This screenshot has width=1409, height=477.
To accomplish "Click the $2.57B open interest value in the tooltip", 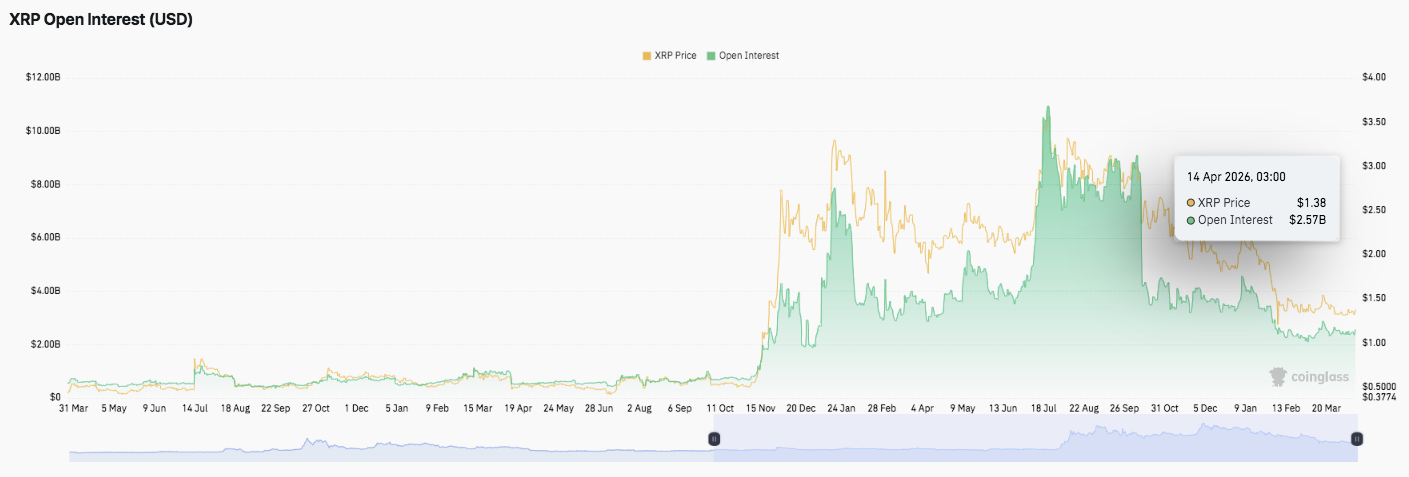I will click(x=1305, y=220).
